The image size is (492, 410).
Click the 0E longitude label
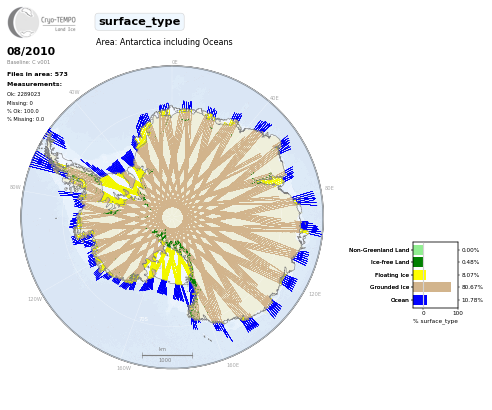click(x=174, y=62)
